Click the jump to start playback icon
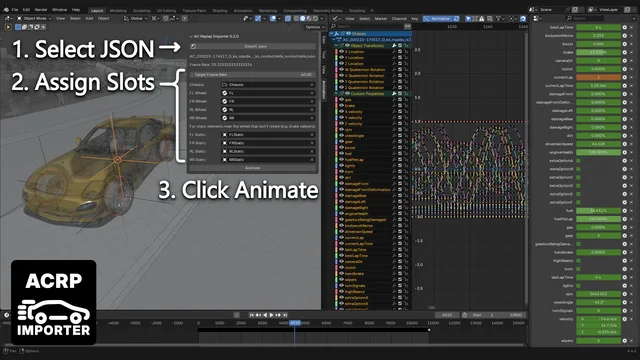Viewport: 640px width, 360px height. tap(252, 315)
